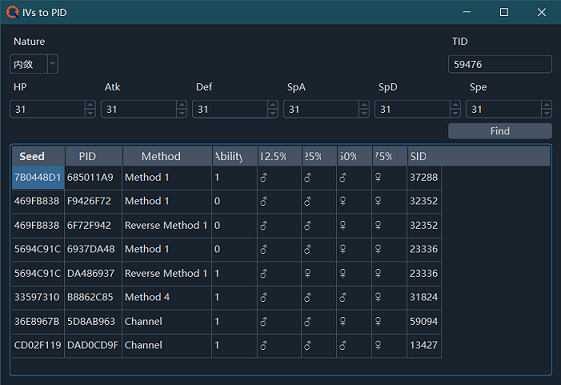
Task: Click male icon in 12.5% column of 7B0448D1 row
Action: coord(264,177)
